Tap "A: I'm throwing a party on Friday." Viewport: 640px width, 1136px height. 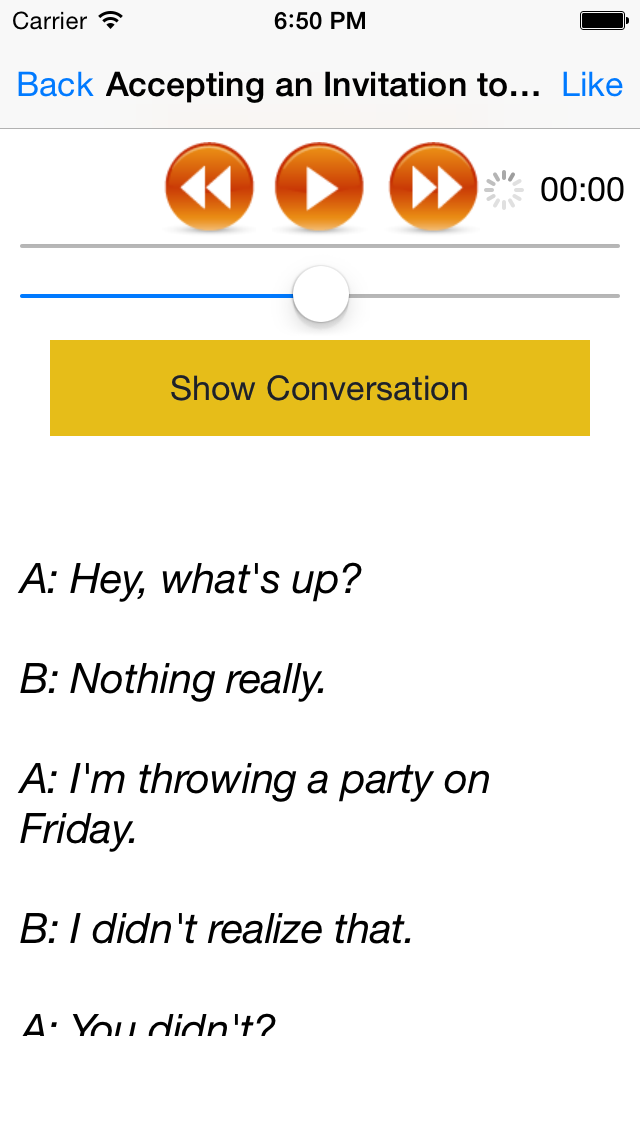point(255,805)
